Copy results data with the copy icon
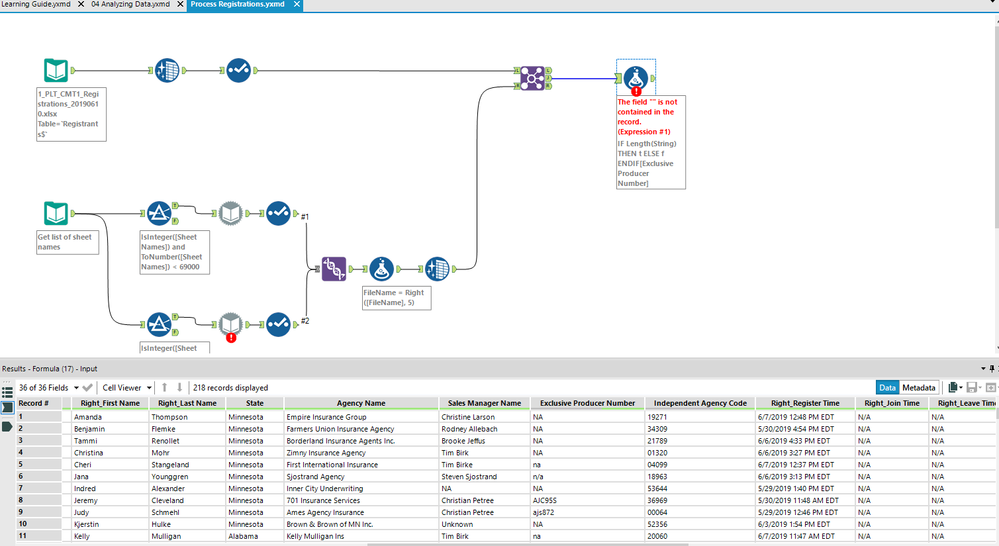Screen dimensions: 999x546 click(x=952, y=387)
